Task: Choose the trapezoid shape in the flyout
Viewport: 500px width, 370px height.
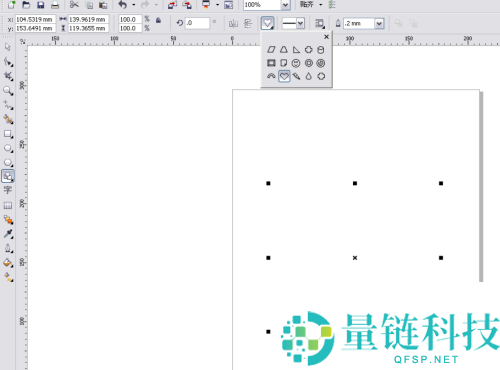Action: click(284, 50)
